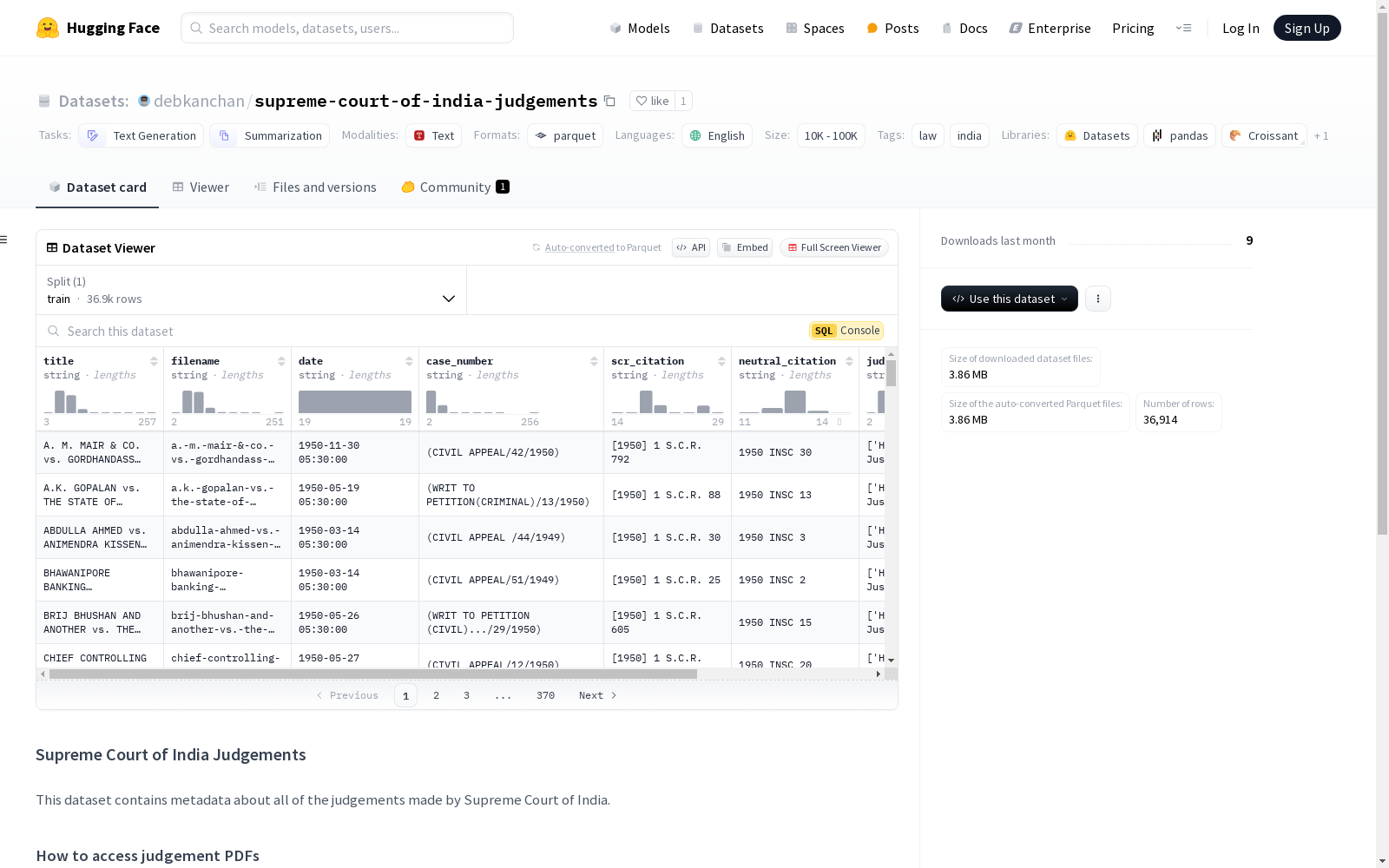The image size is (1389, 868).
Task: Click the search magnifier icon in dataset search
Action: 54,331
